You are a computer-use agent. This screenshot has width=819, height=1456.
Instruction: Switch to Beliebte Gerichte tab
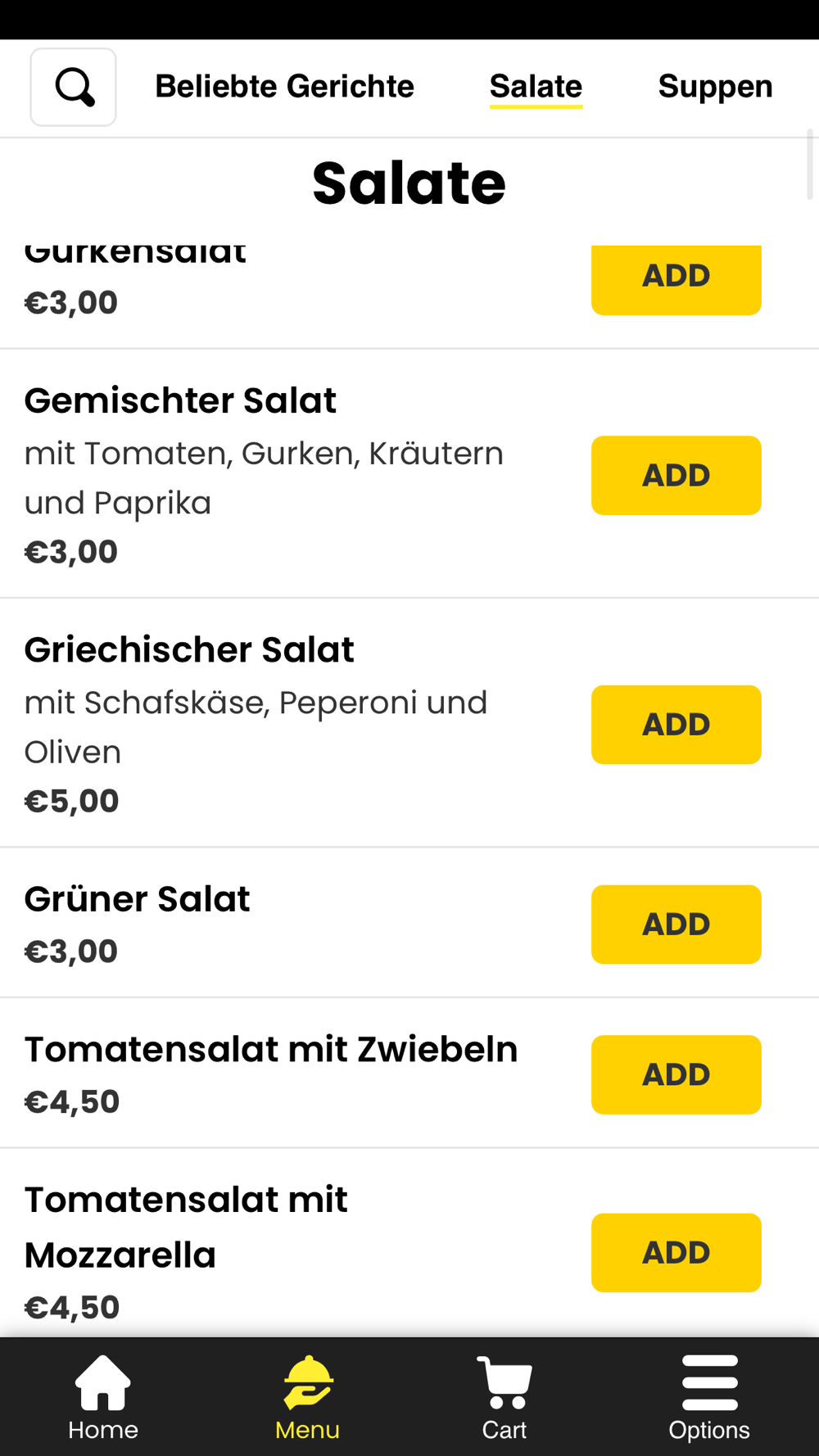click(285, 86)
